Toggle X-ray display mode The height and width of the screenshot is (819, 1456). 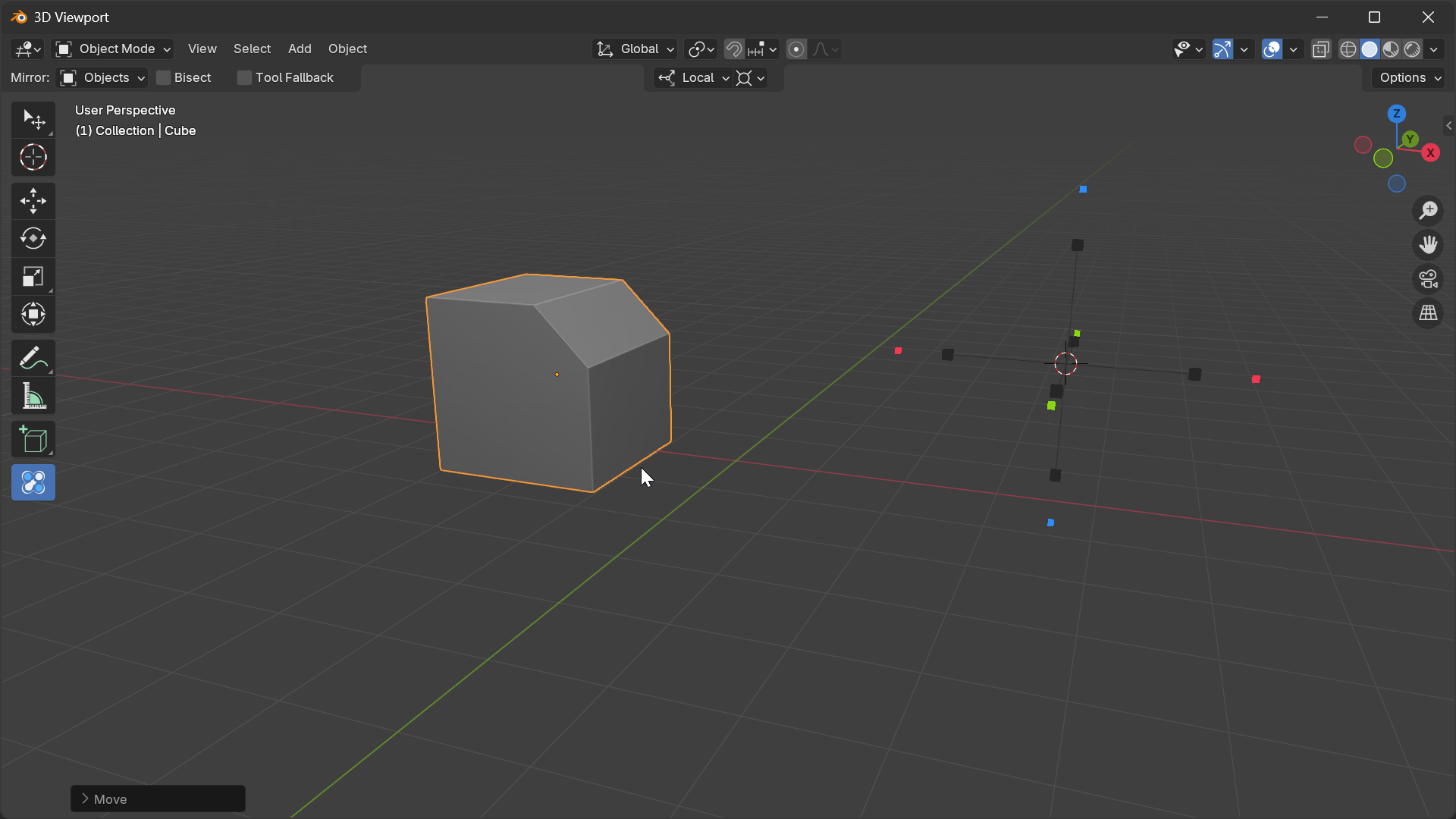pos(1321,49)
